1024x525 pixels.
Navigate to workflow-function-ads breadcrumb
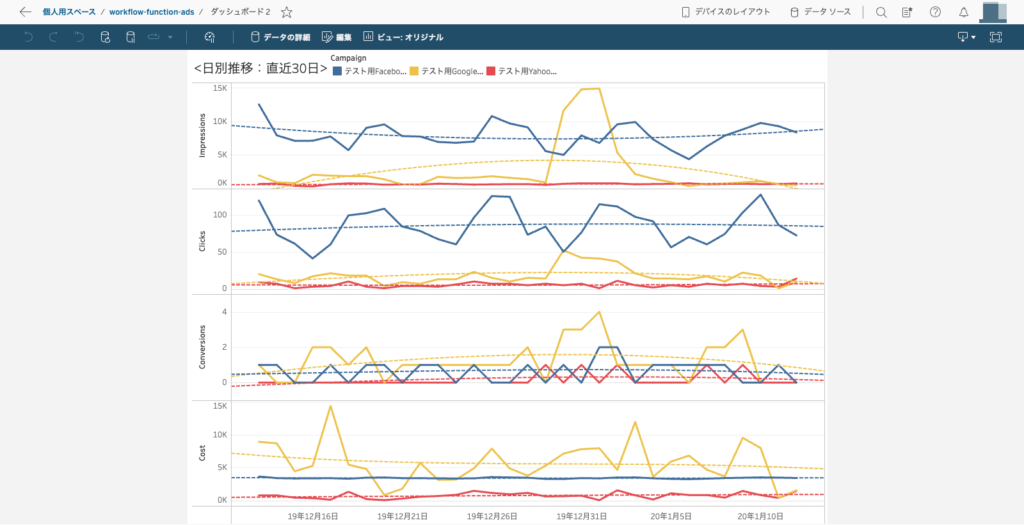[x=151, y=12]
